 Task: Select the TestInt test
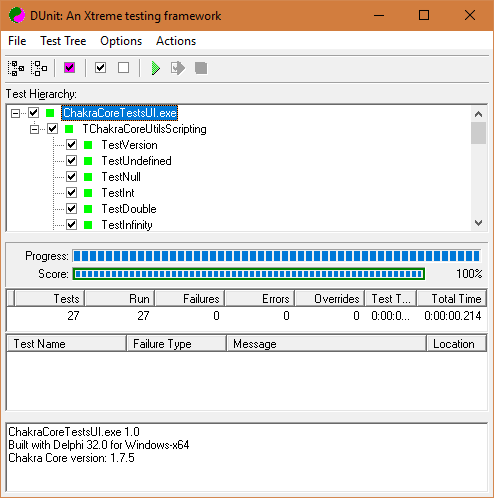click(x=118, y=193)
